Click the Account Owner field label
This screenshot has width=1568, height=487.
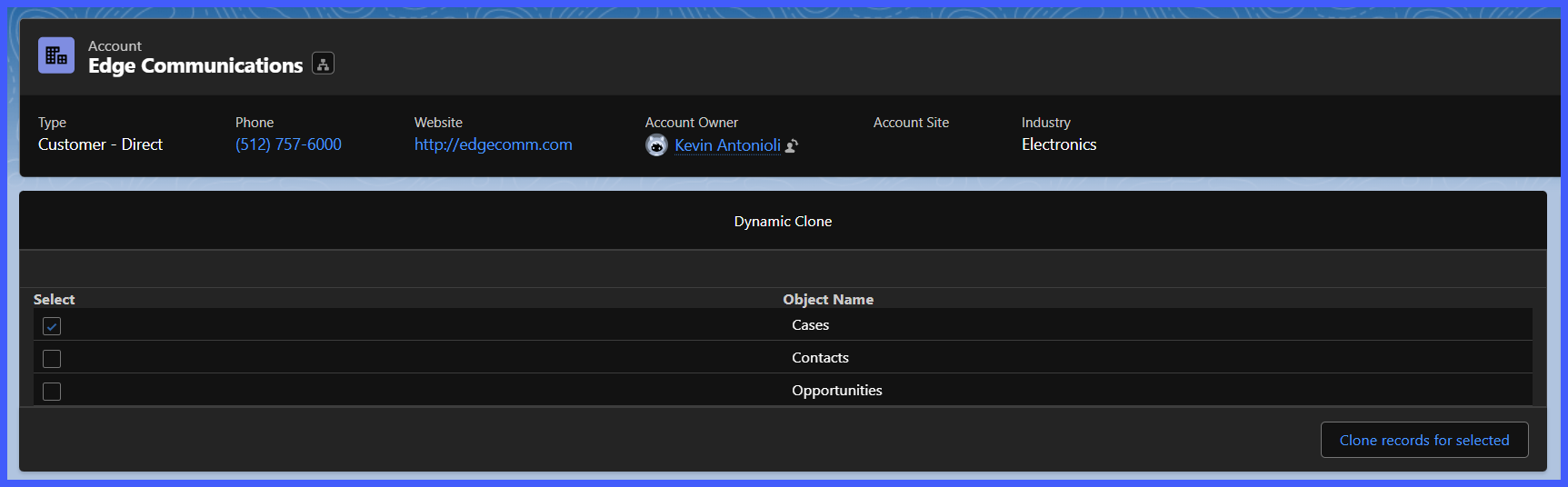pyautogui.click(x=691, y=123)
